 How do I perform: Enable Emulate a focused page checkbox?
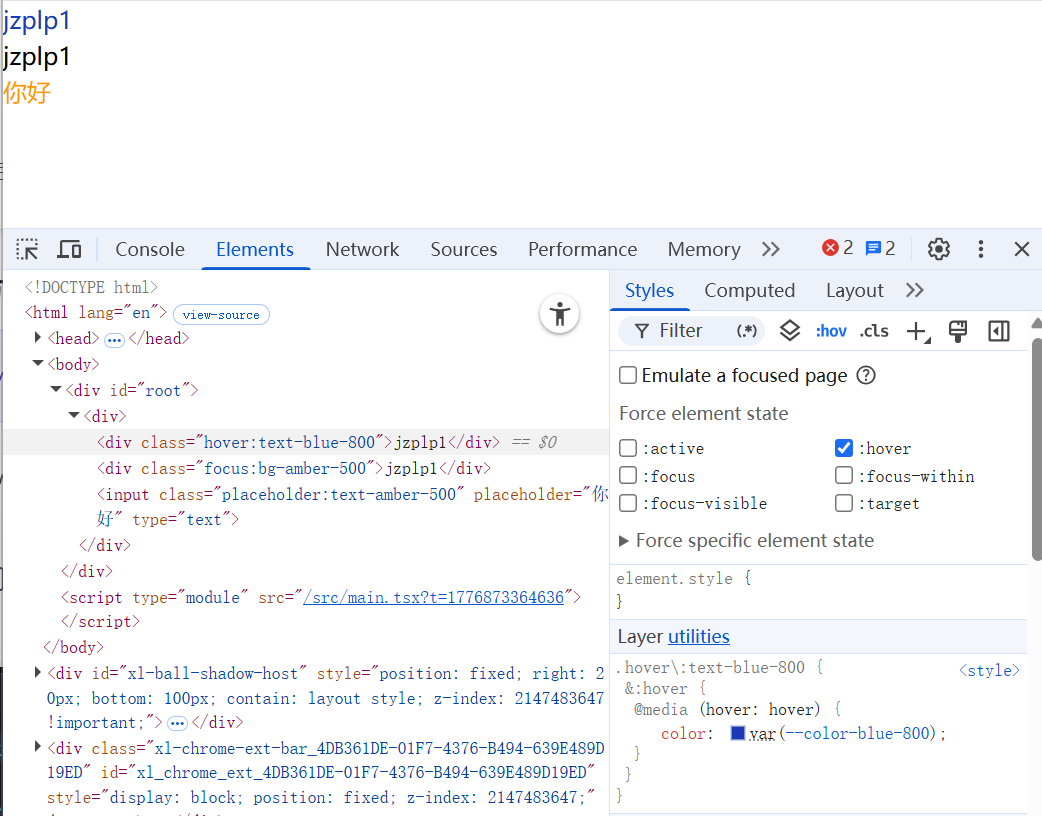(x=628, y=375)
